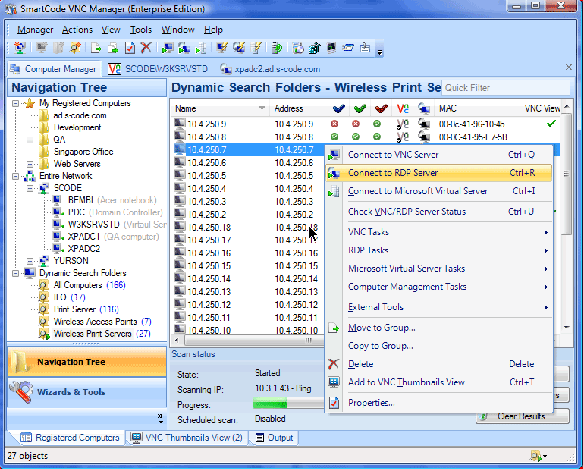
Task: Click the Quick Filter input field
Action: coord(506,88)
